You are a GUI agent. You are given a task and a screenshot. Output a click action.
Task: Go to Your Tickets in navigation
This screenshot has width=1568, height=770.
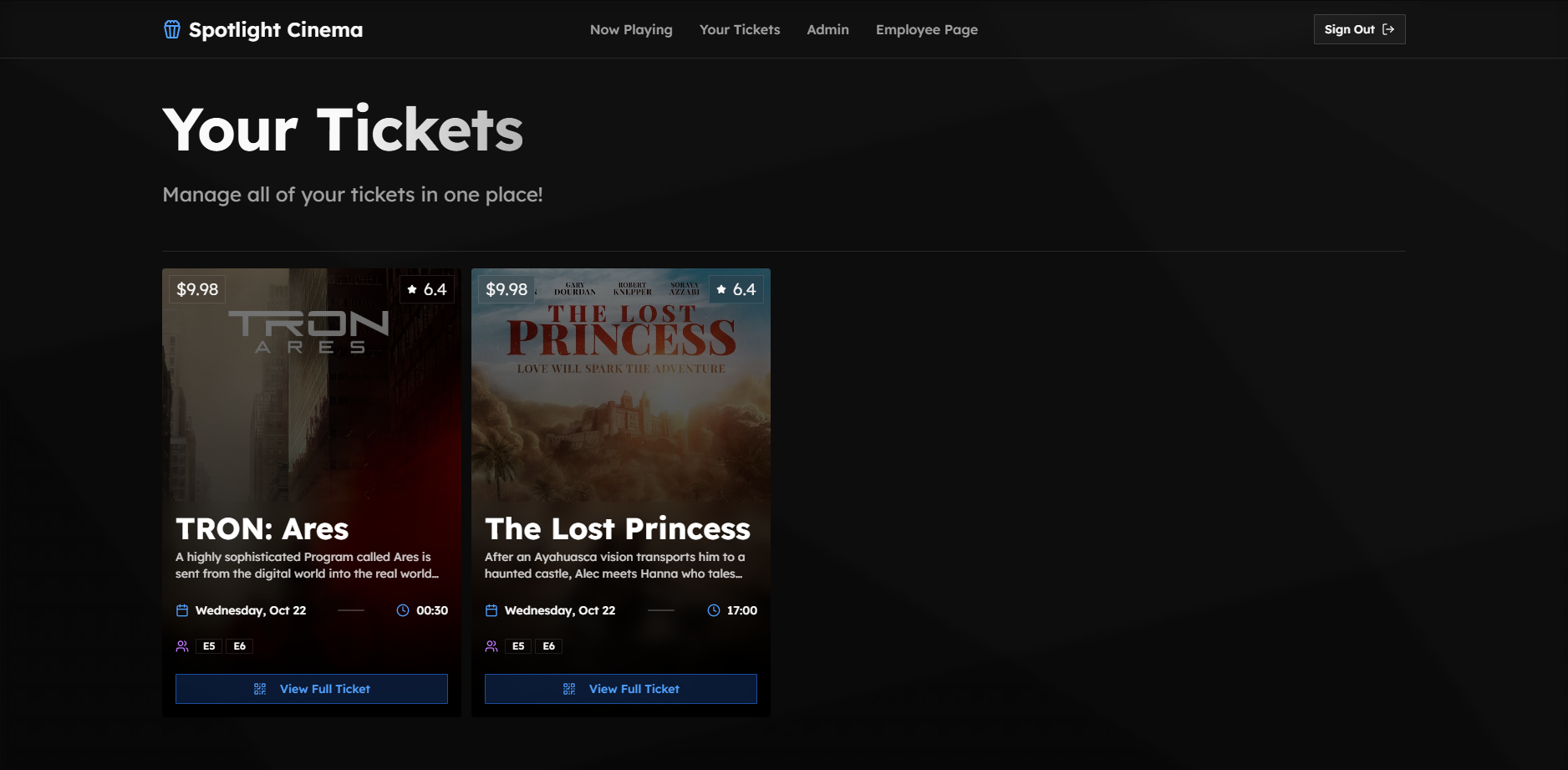click(740, 29)
